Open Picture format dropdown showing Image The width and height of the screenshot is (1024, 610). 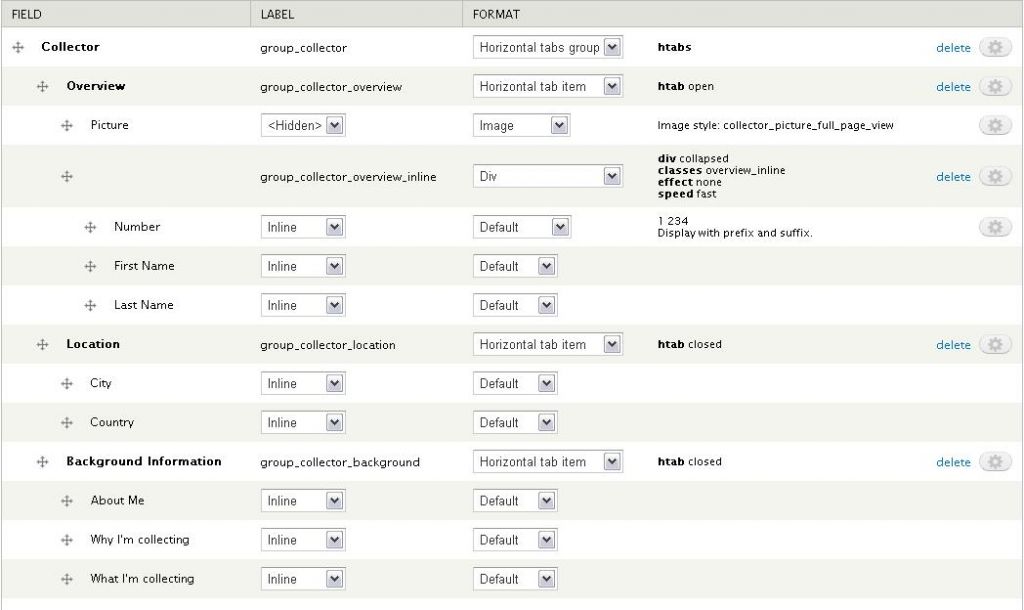pyautogui.click(x=521, y=126)
